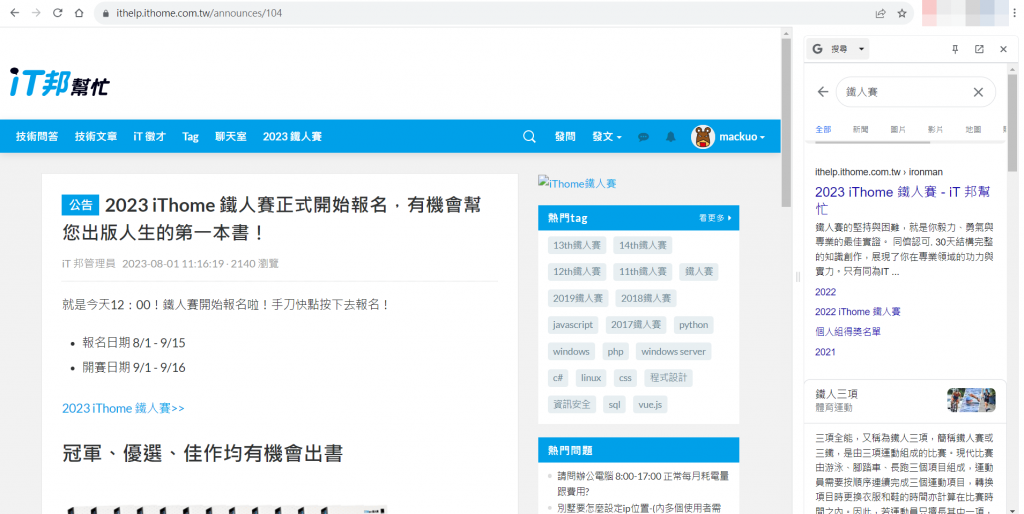Open notifications bell icon

(x=671, y=137)
